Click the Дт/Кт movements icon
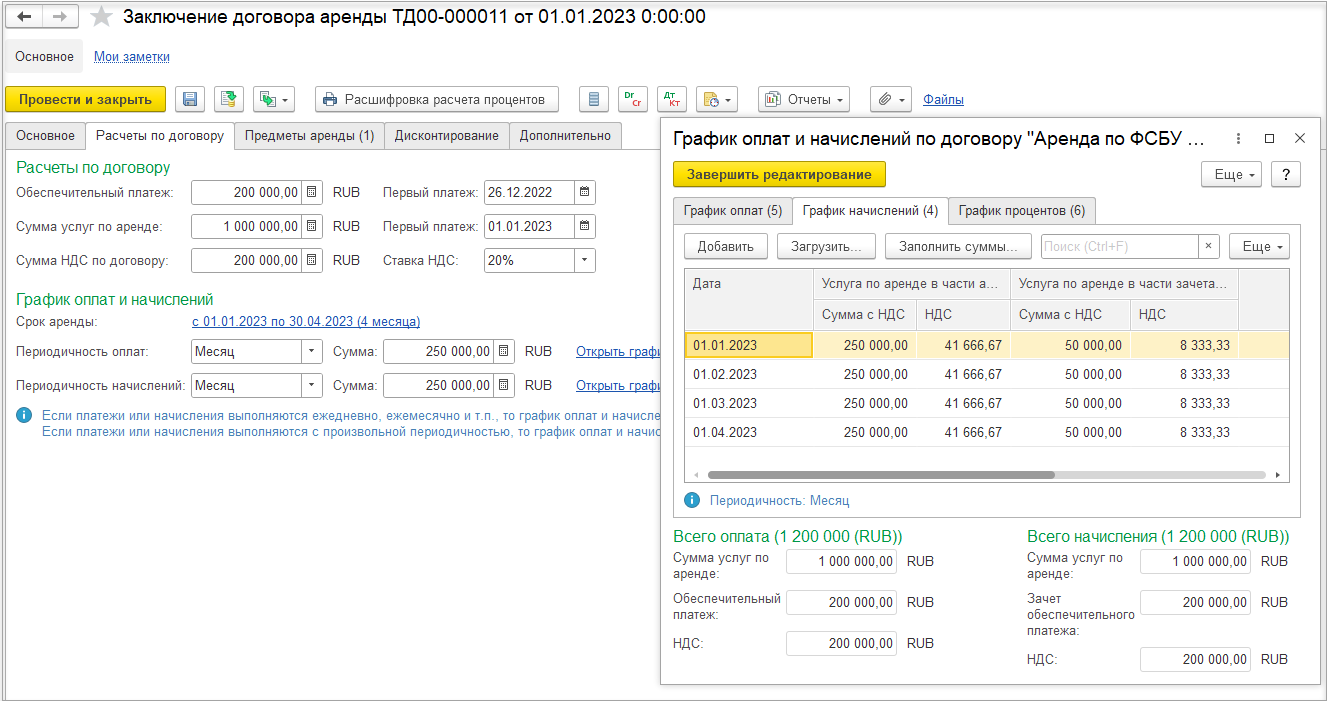This screenshot has height=701, width=1327. (672, 99)
